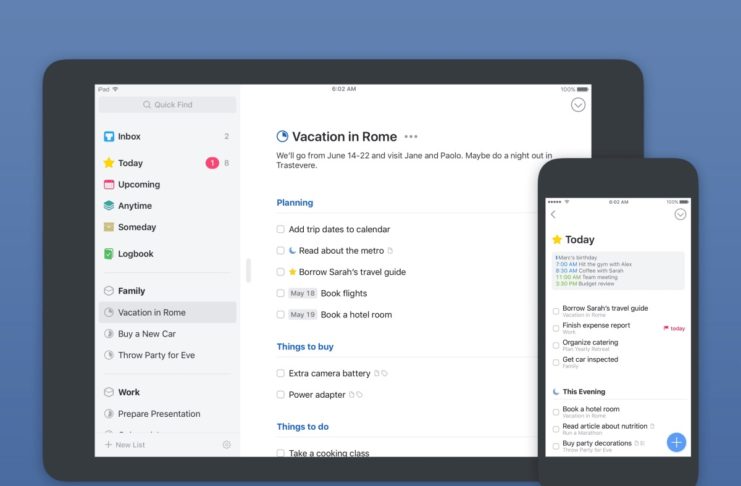Open sidebar settings gear icon
Image resolution: width=741 pixels, height=486 pixels.
[x=226, y=445]
